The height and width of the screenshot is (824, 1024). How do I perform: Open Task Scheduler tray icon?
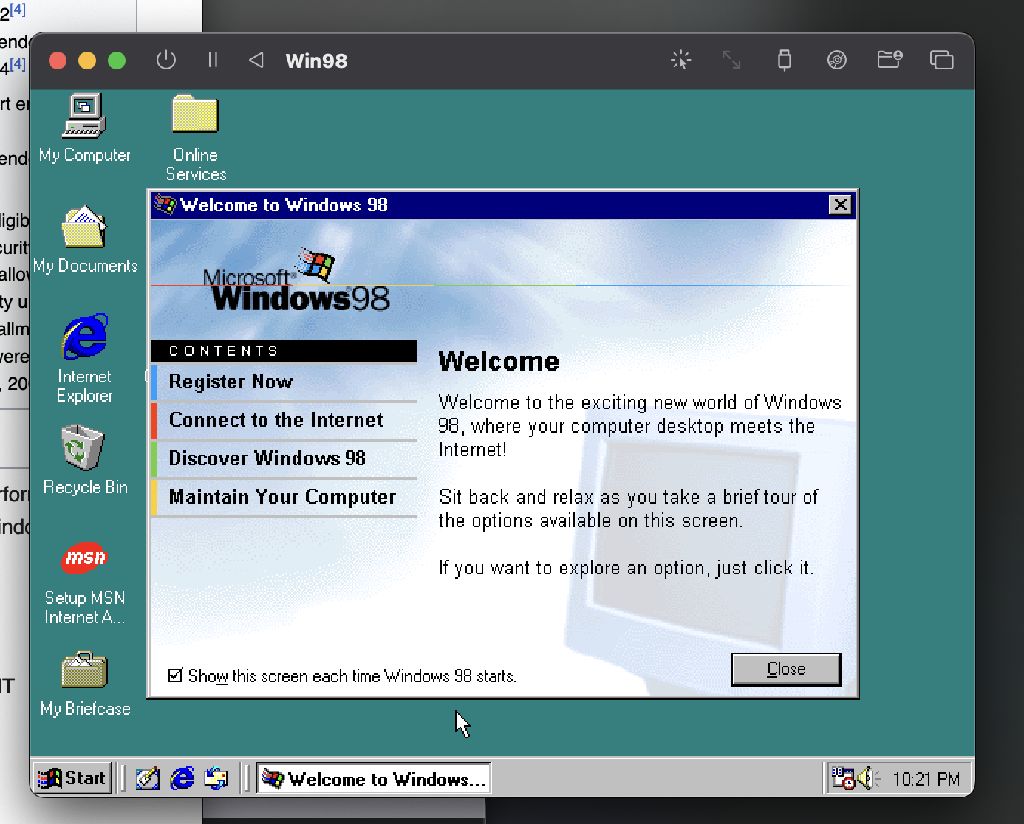(843, 778)
